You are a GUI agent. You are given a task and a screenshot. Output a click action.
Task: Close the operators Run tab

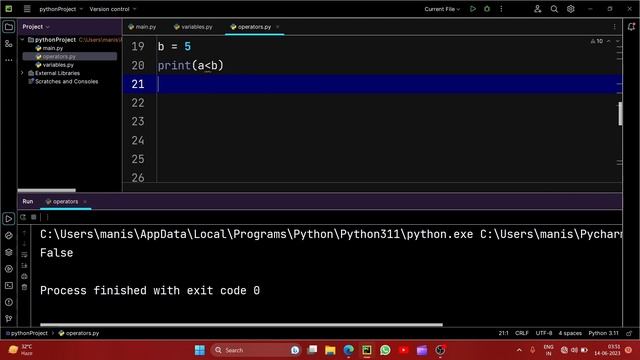[x=85, y=202]
